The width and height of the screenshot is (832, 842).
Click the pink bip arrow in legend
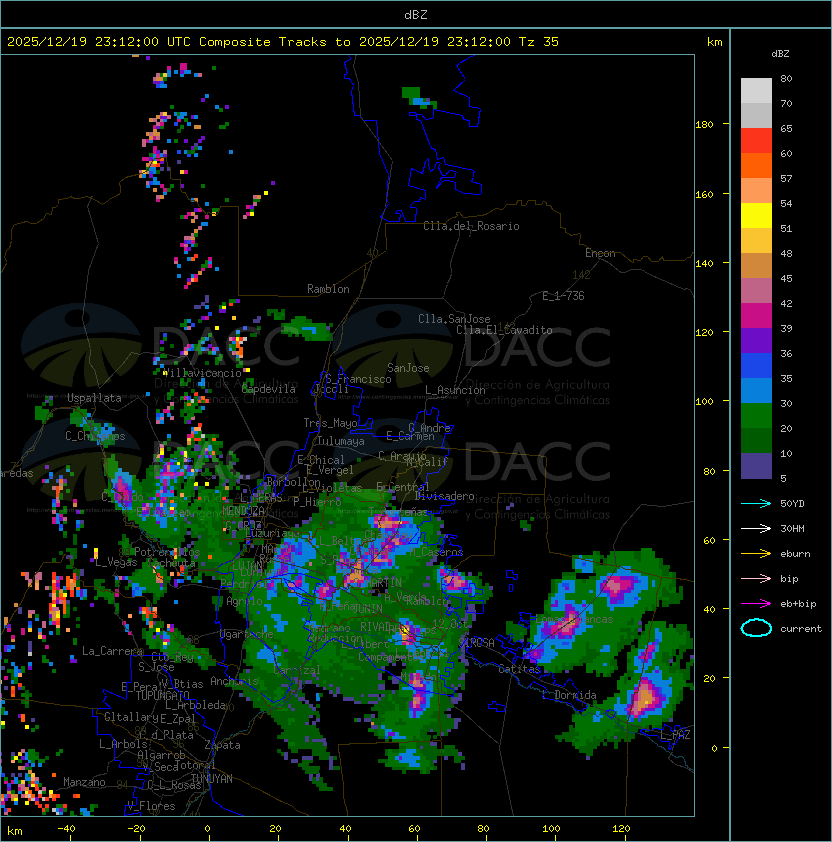(756, 579)
